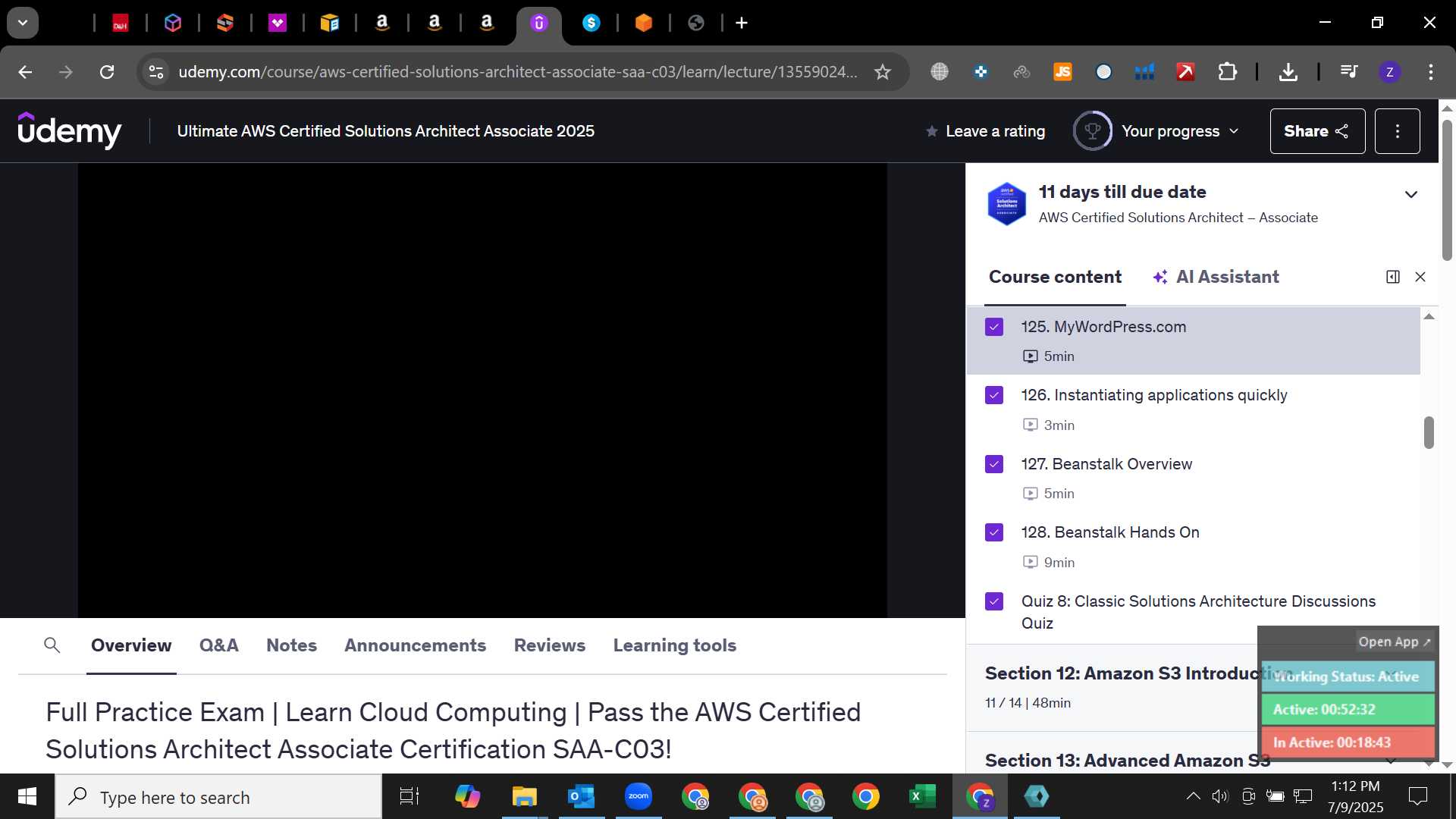The height and width of the screenshot is (819, 1456).
Task: Open Outlook from the taskbar
Action: pos(582,796)
